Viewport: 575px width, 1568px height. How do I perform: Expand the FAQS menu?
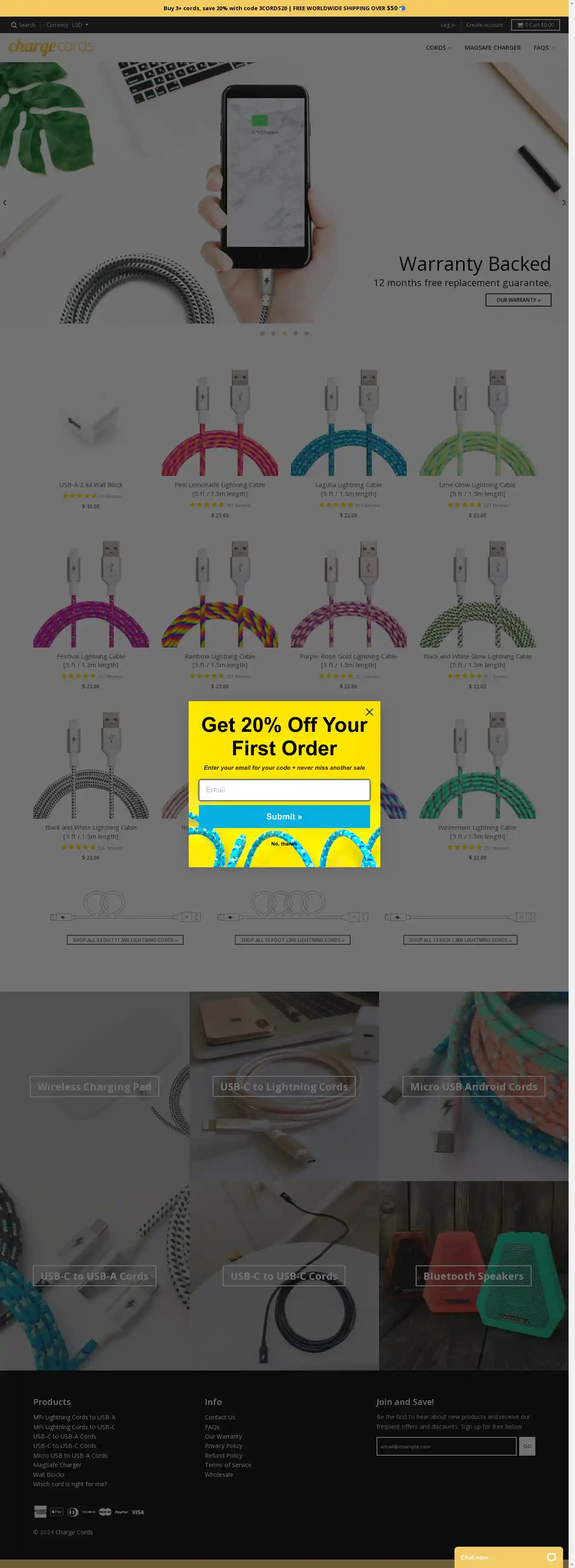coord(544,48)
